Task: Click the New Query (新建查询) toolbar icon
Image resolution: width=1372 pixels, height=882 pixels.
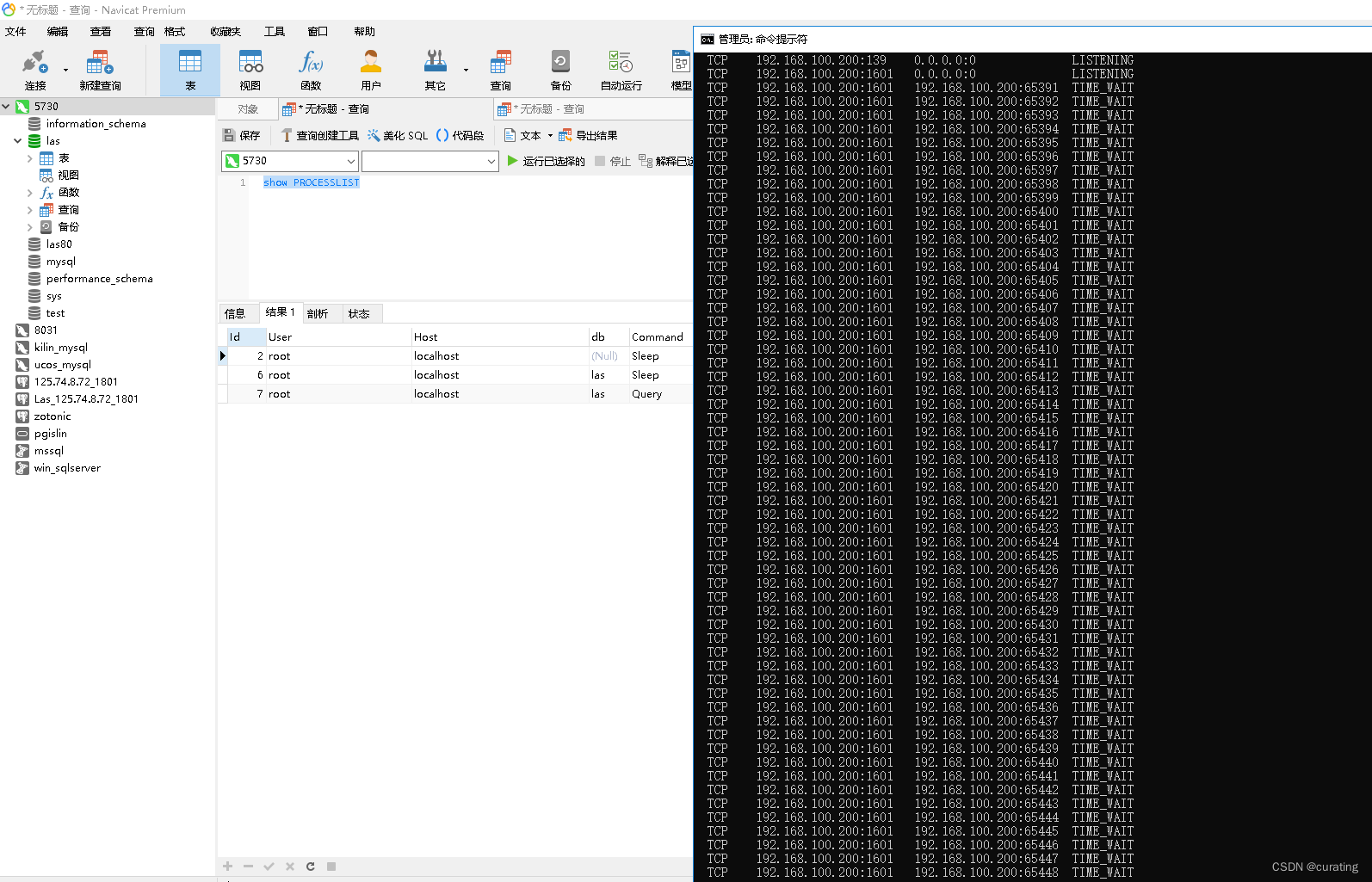Action: (x=100, y=70)
